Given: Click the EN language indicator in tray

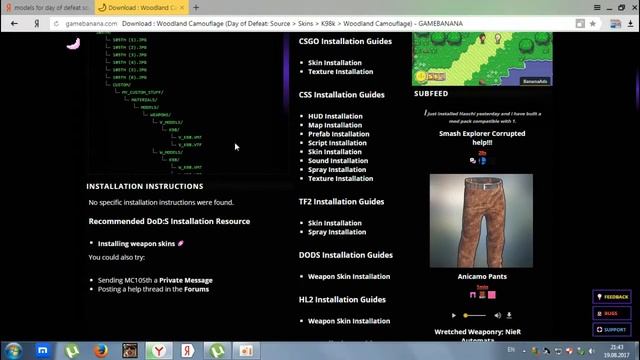Looking at the screenshot, I should [511, 350].
